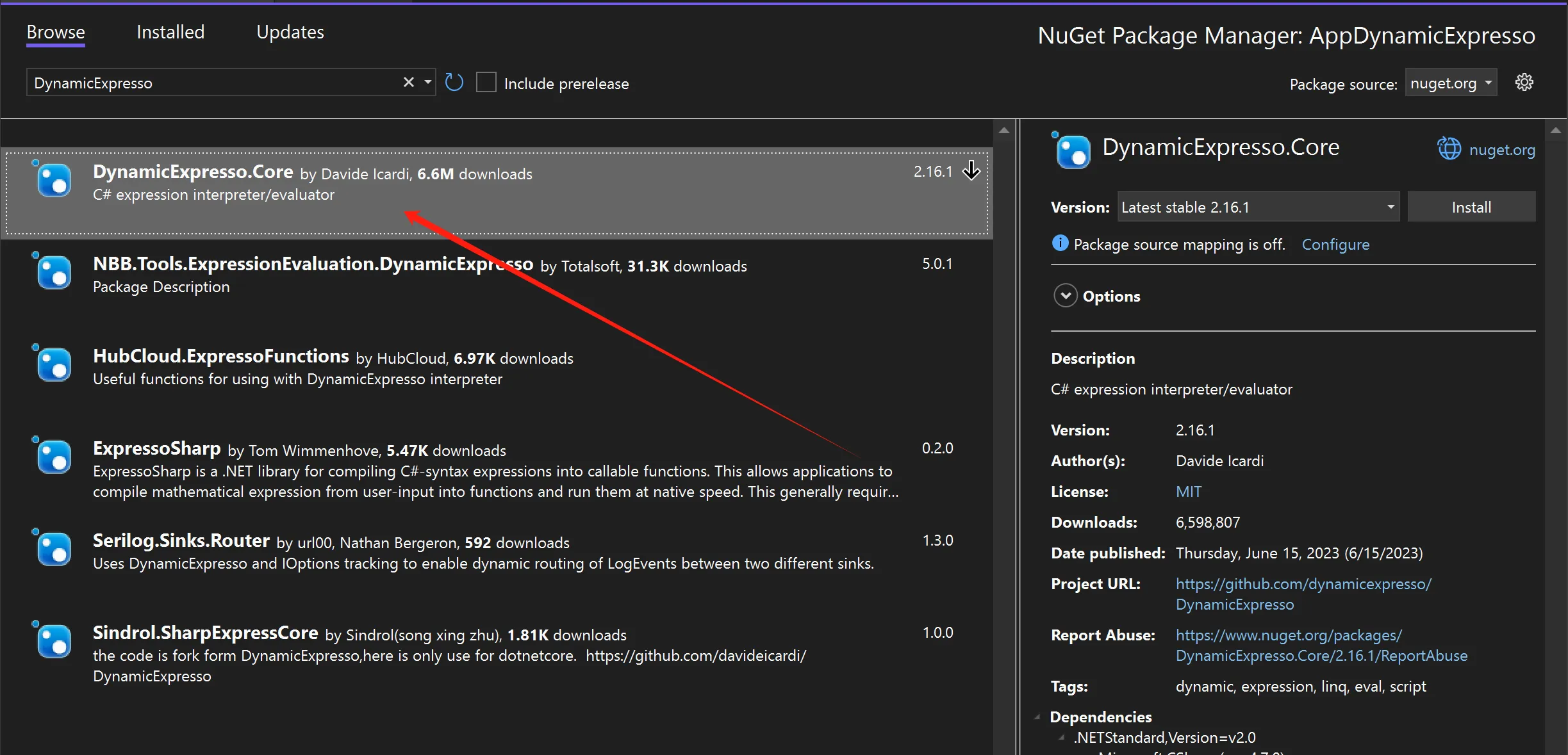Click version 5.0.1 in the list
This screenshot has height=755, width=1568.
click(x=937, y=264)
